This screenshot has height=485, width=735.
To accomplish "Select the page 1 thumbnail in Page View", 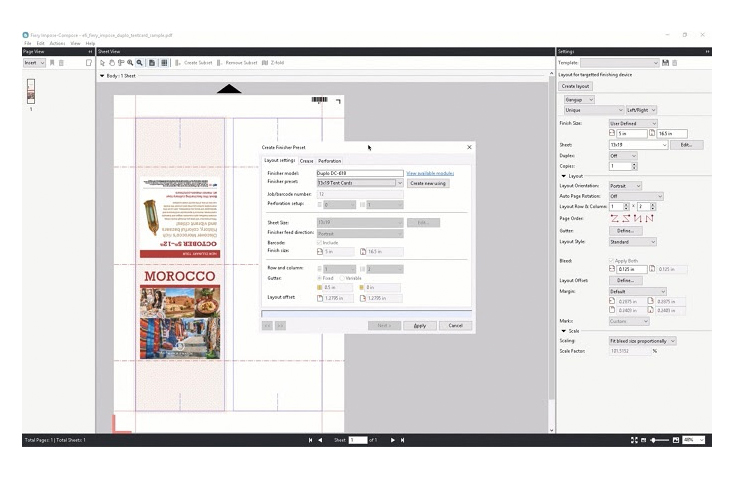I will pyautogui.click(x=30, y=90).
